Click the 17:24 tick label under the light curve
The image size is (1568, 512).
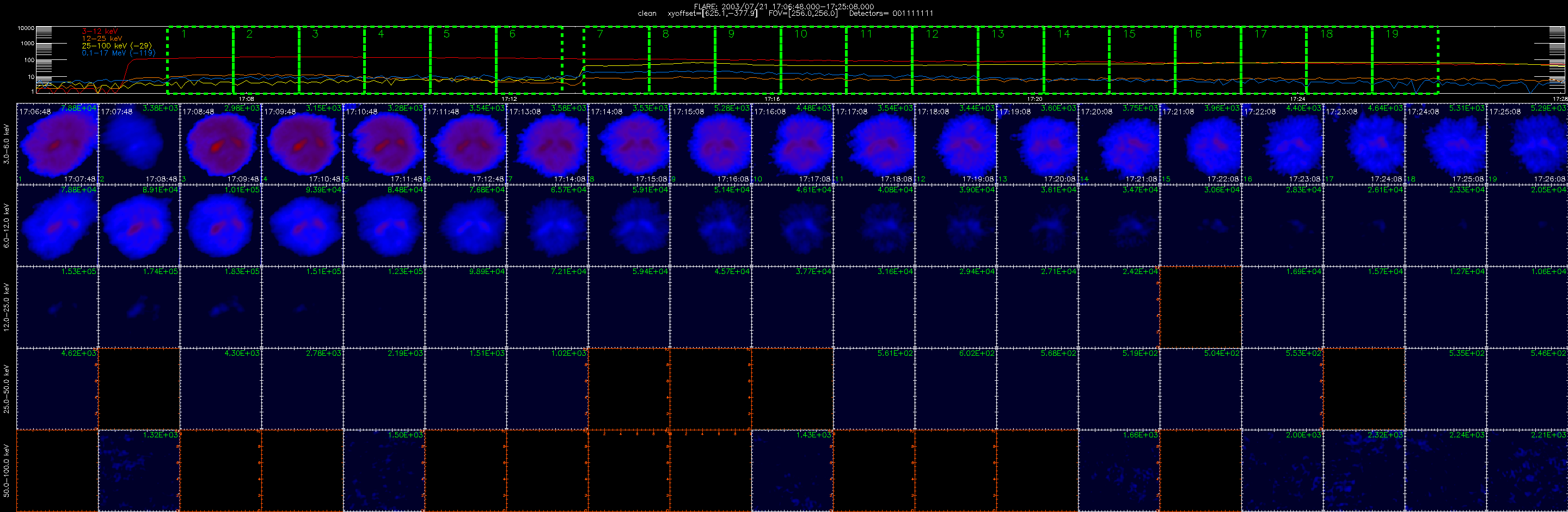point(1298,99)
